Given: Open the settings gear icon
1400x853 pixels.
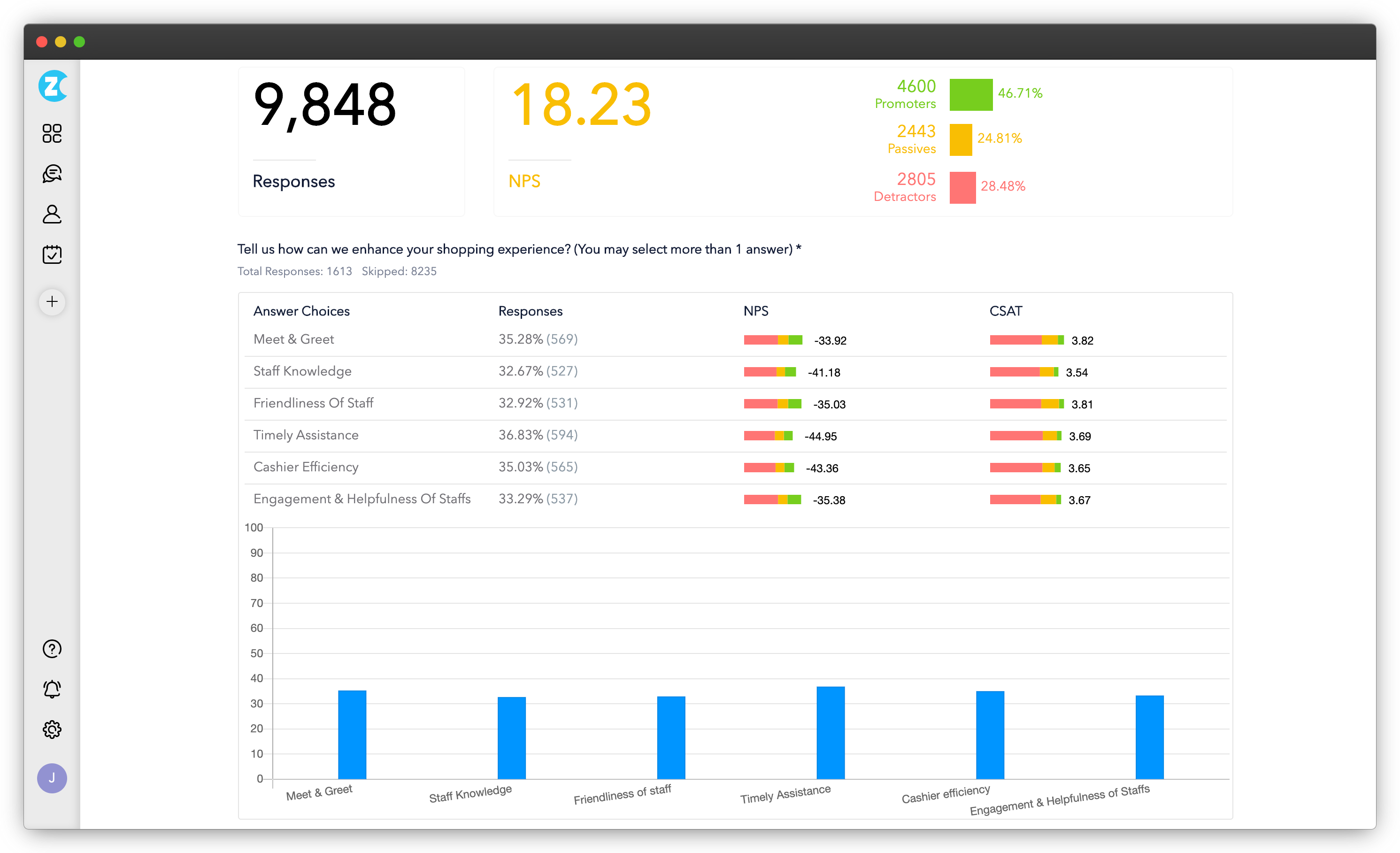Looking at the screenshot, I should [52, 729].
